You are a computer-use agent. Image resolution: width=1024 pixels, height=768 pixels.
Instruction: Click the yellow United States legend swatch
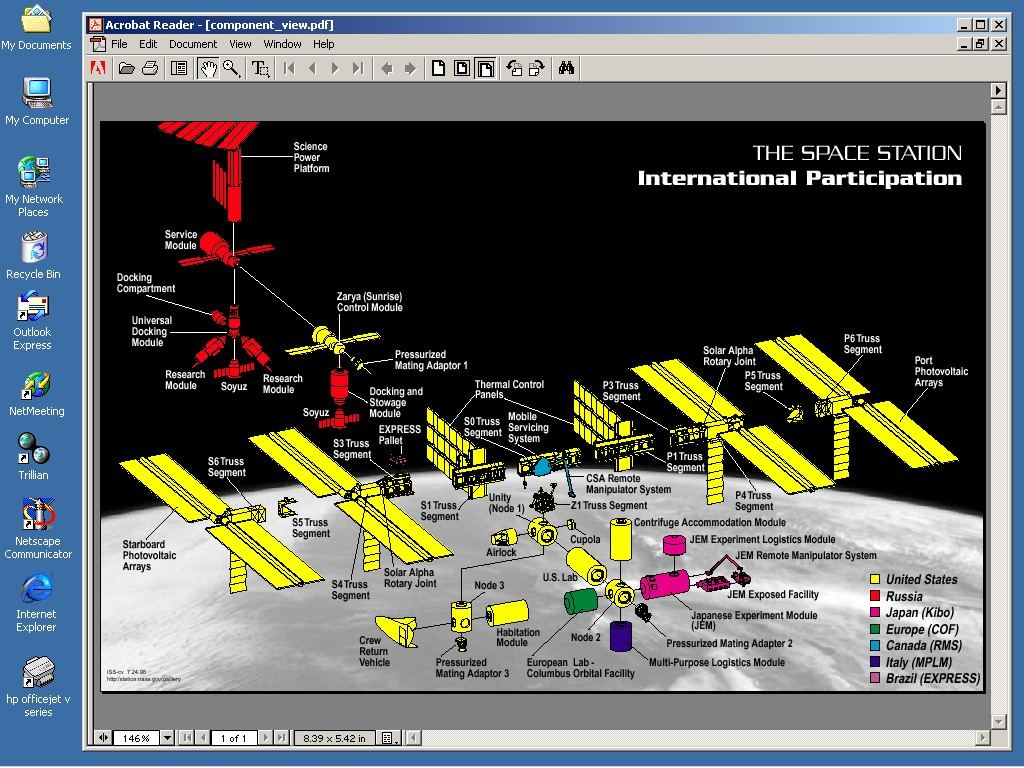click(x=875, y=579)
